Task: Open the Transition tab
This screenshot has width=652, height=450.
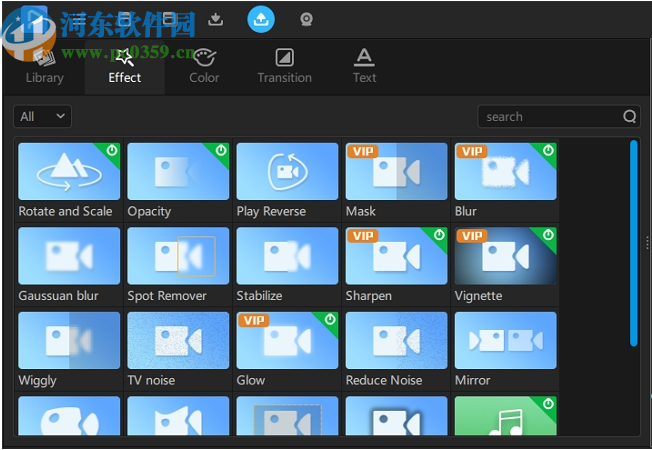Action: (284, 67)
